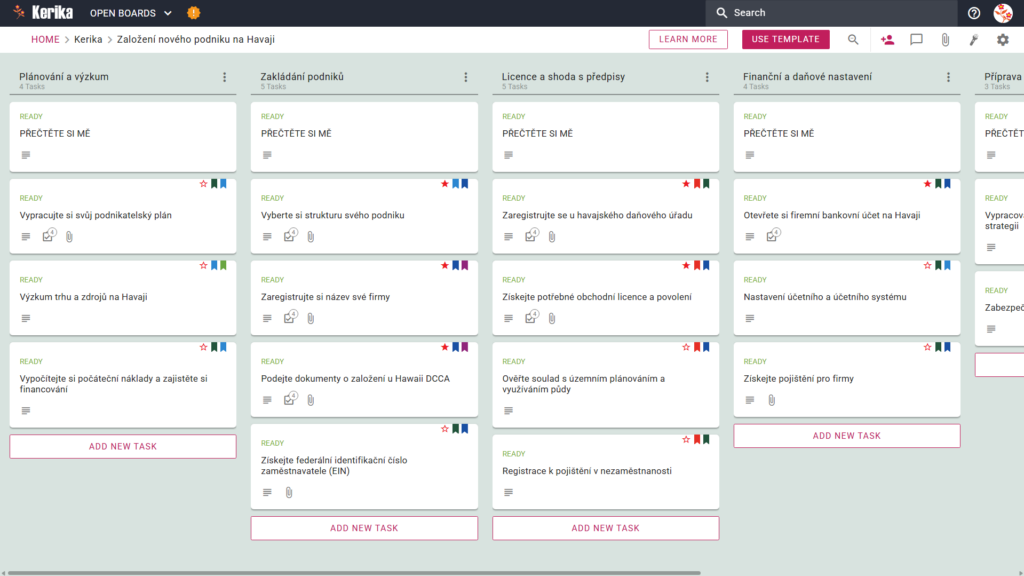Open attachment icon on Získejte pojištění pro firmy
Image resolution: width=1024 pixels, height=576 pixels.
(x=771, y=400)
